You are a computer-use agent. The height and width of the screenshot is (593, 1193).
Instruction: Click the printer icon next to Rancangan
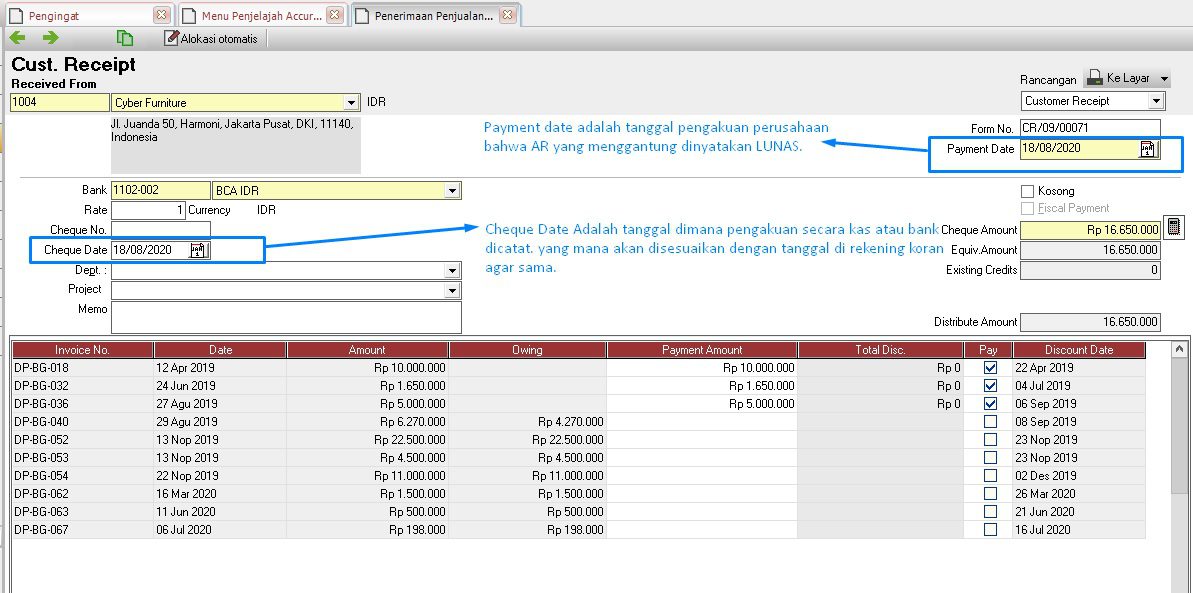(x=1095, y=78)
